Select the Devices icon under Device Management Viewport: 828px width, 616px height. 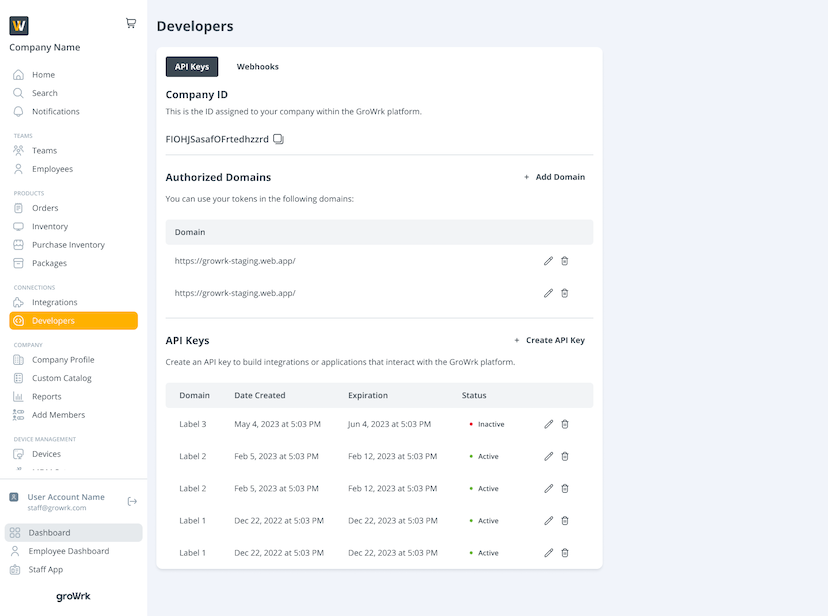coord(17,453)
